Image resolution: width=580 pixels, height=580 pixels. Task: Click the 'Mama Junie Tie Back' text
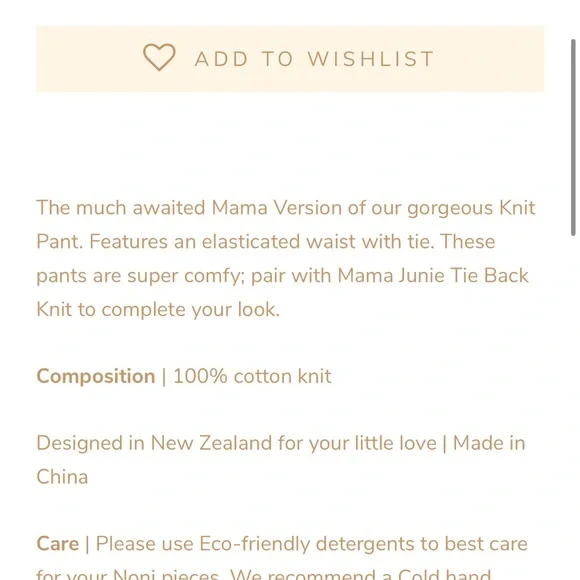click(433, 276)
